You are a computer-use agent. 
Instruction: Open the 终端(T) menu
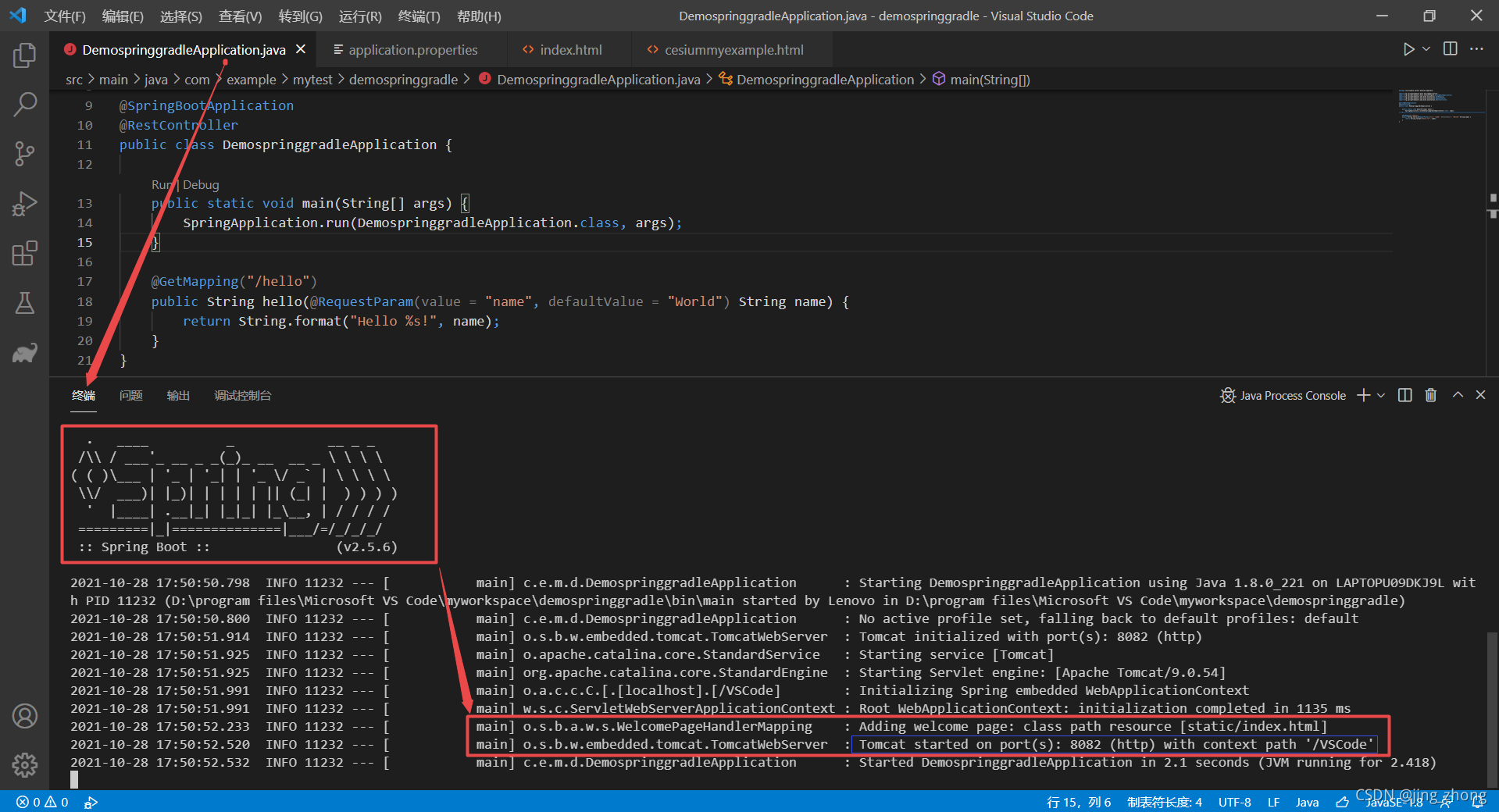tap(419, 16)
